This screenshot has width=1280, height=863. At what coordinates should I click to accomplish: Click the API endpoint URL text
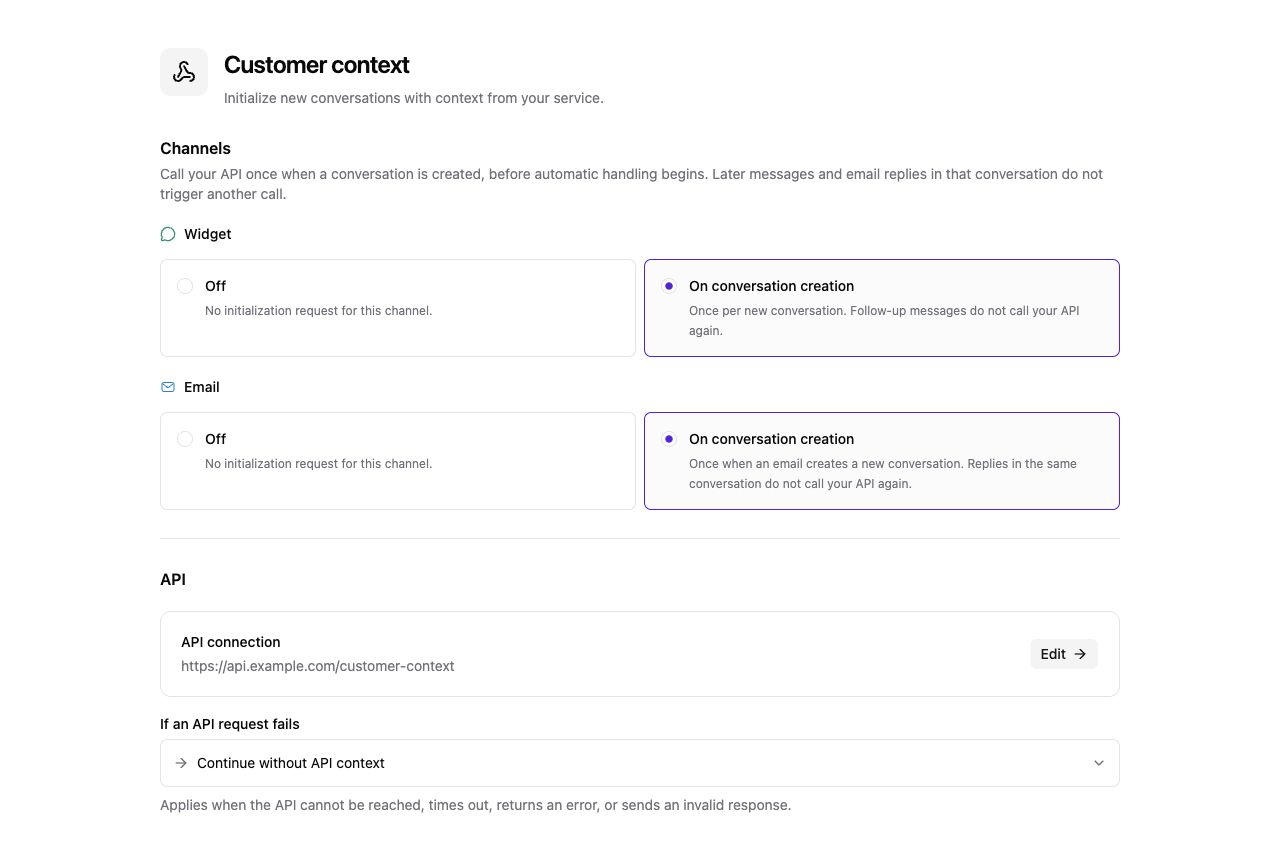pyautogui.click(x=318, y=666)
